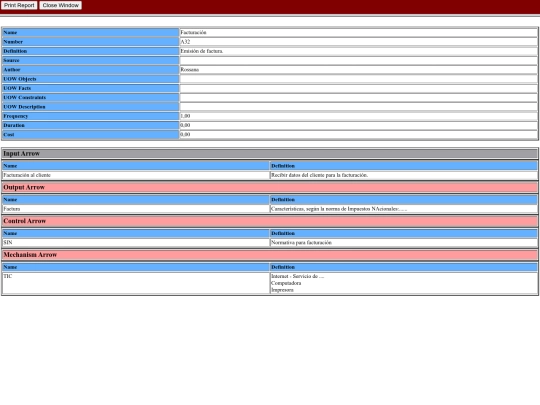Click the 'Control Arrow' section header
Image resolution: width=540 pixels, height=405 pixels.
click(270, 221)
